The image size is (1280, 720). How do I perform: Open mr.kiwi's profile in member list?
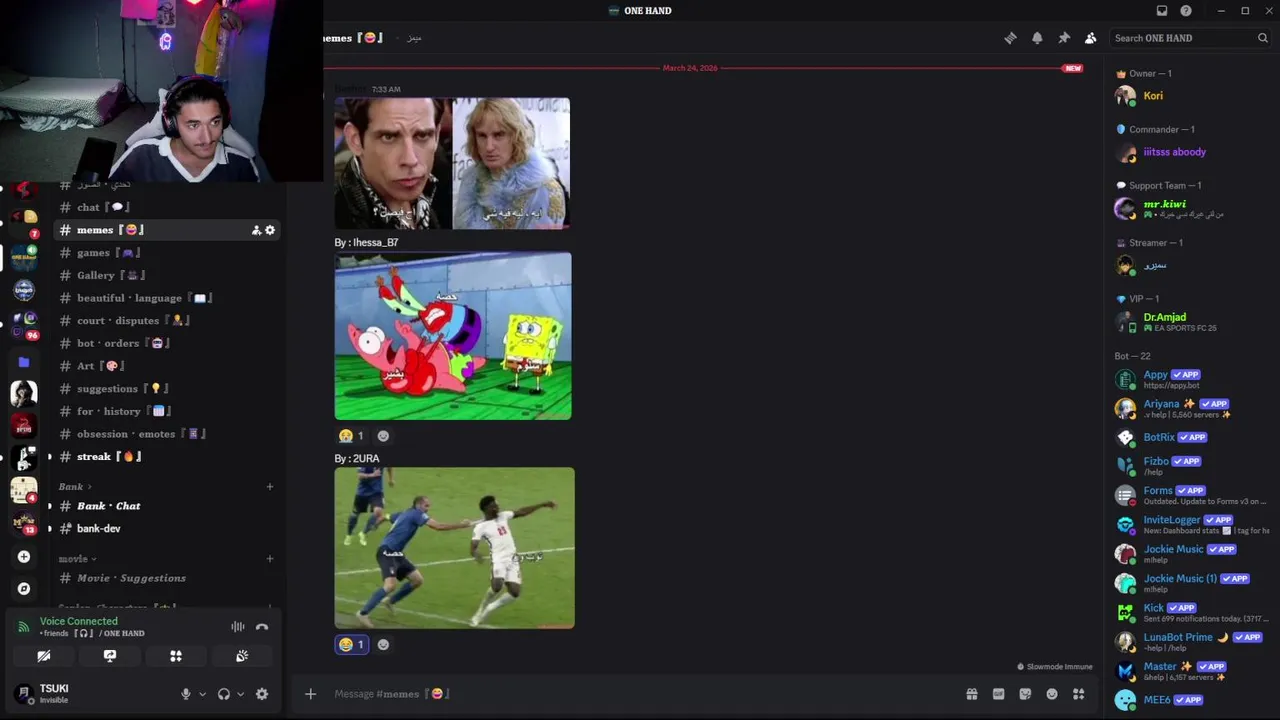coord(1192,209)
